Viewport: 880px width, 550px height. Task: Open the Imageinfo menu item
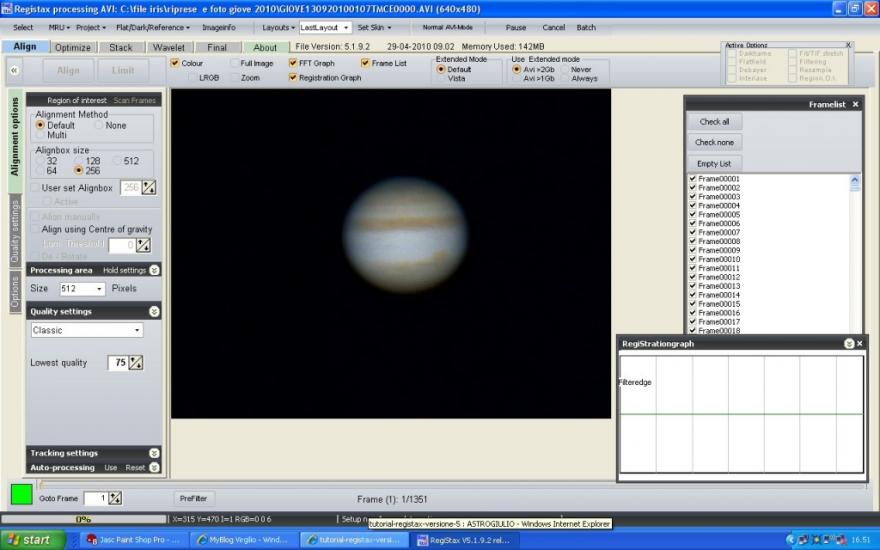[219, 28]
